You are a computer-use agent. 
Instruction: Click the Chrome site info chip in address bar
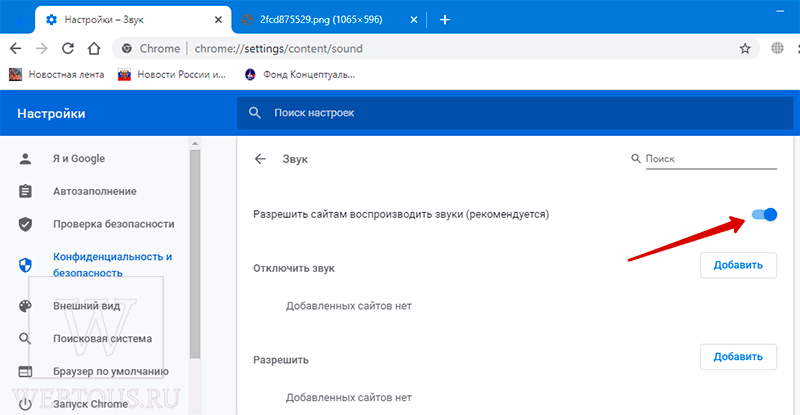(151, 48)
